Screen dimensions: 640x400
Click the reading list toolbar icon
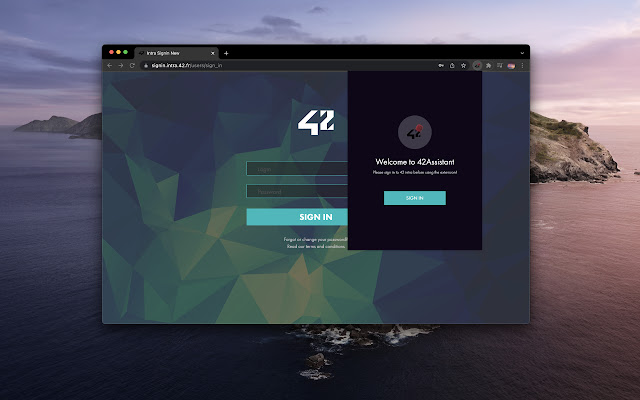500,65
